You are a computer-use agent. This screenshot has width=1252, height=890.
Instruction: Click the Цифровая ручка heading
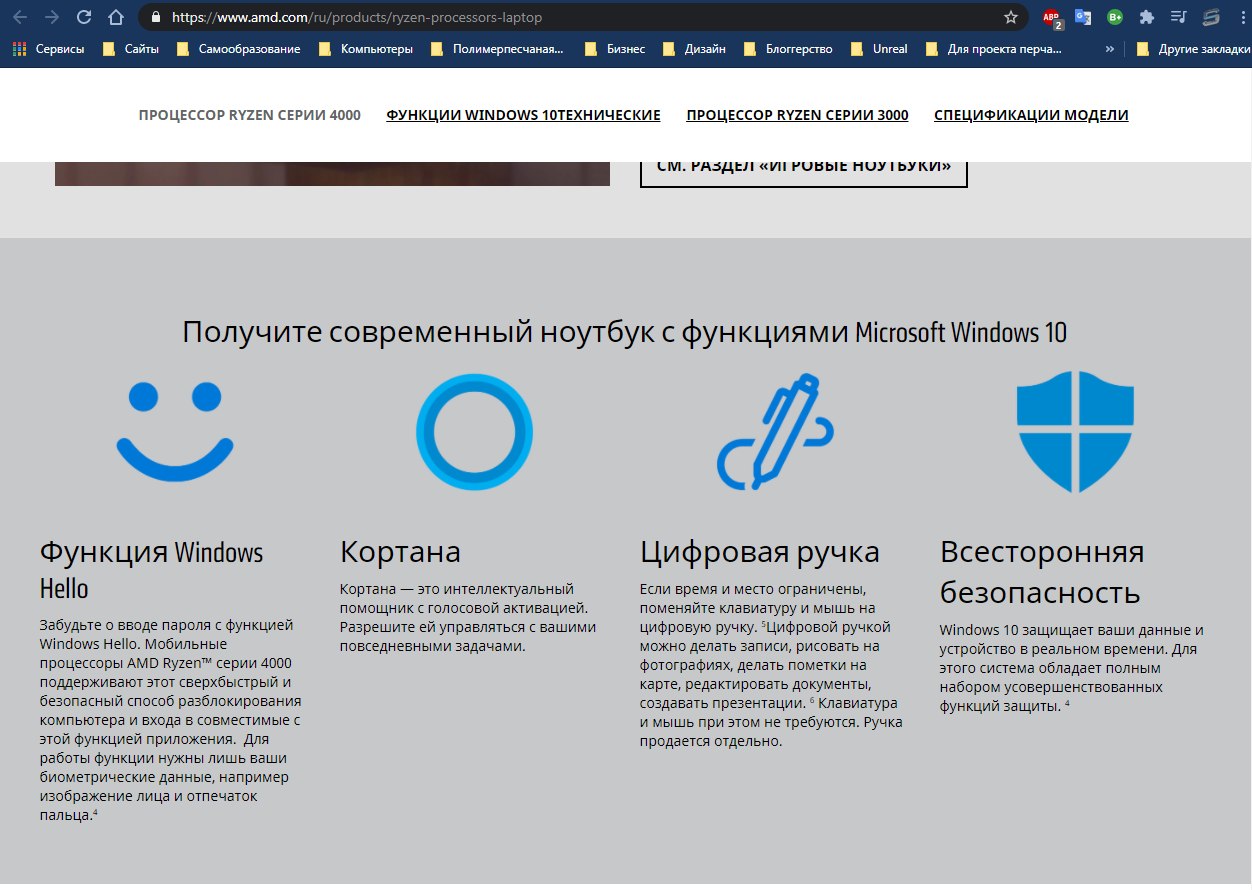click(x=760, y=551)
